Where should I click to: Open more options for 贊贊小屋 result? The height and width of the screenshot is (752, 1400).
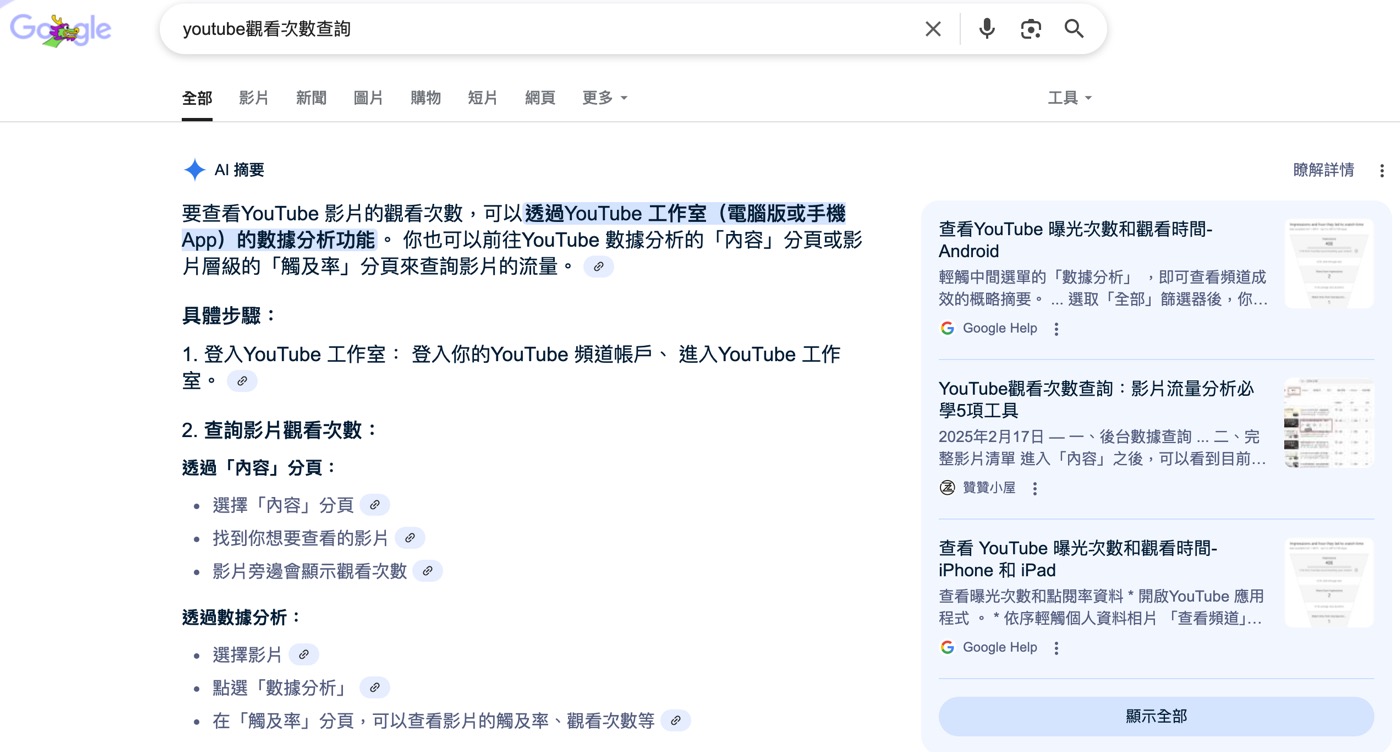[x=1035, y=489]
